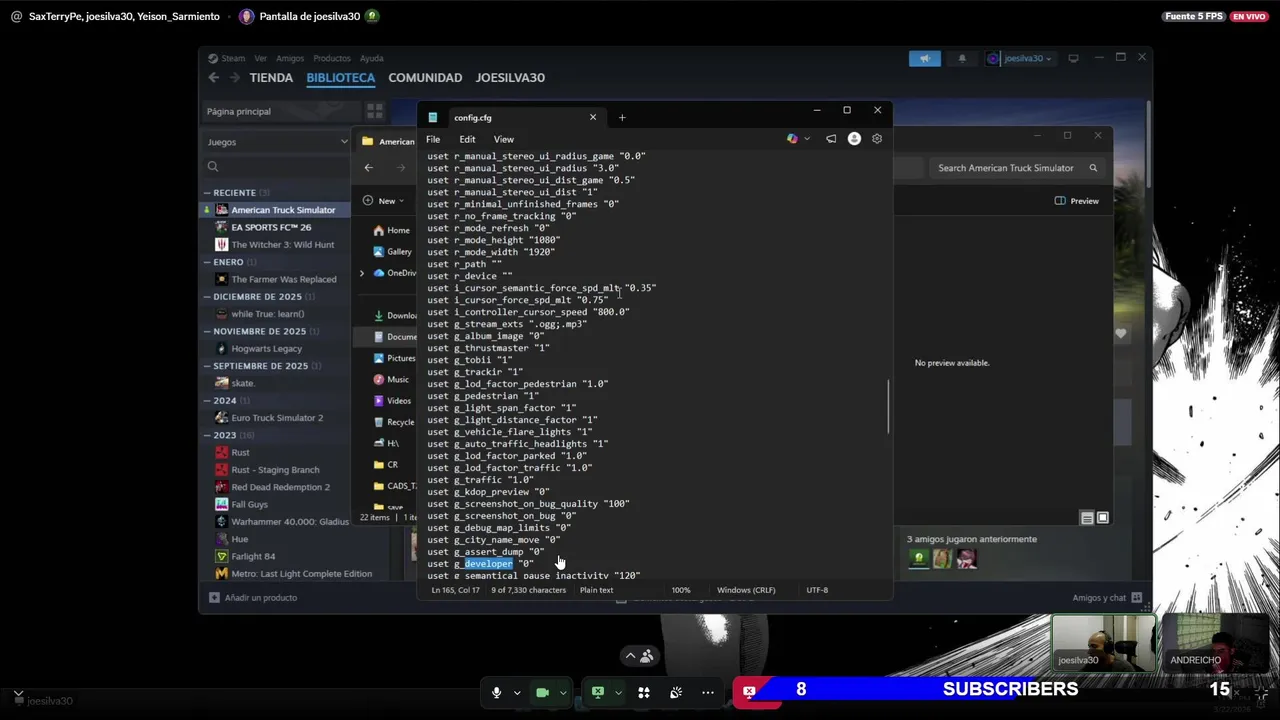1280x720 pixels.
Task: Click Steam Big Picture mode monitor icon
Action: pyautogui.click(x=1073, y=58)
